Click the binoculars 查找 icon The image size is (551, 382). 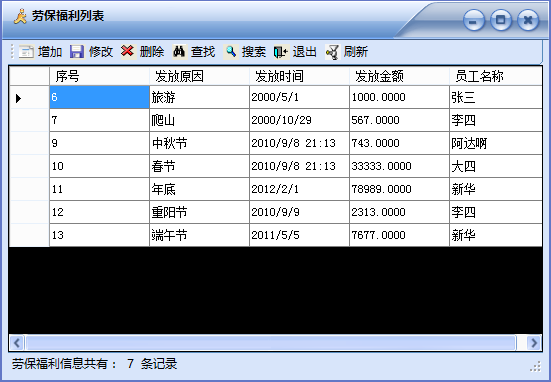coord(179,52)
